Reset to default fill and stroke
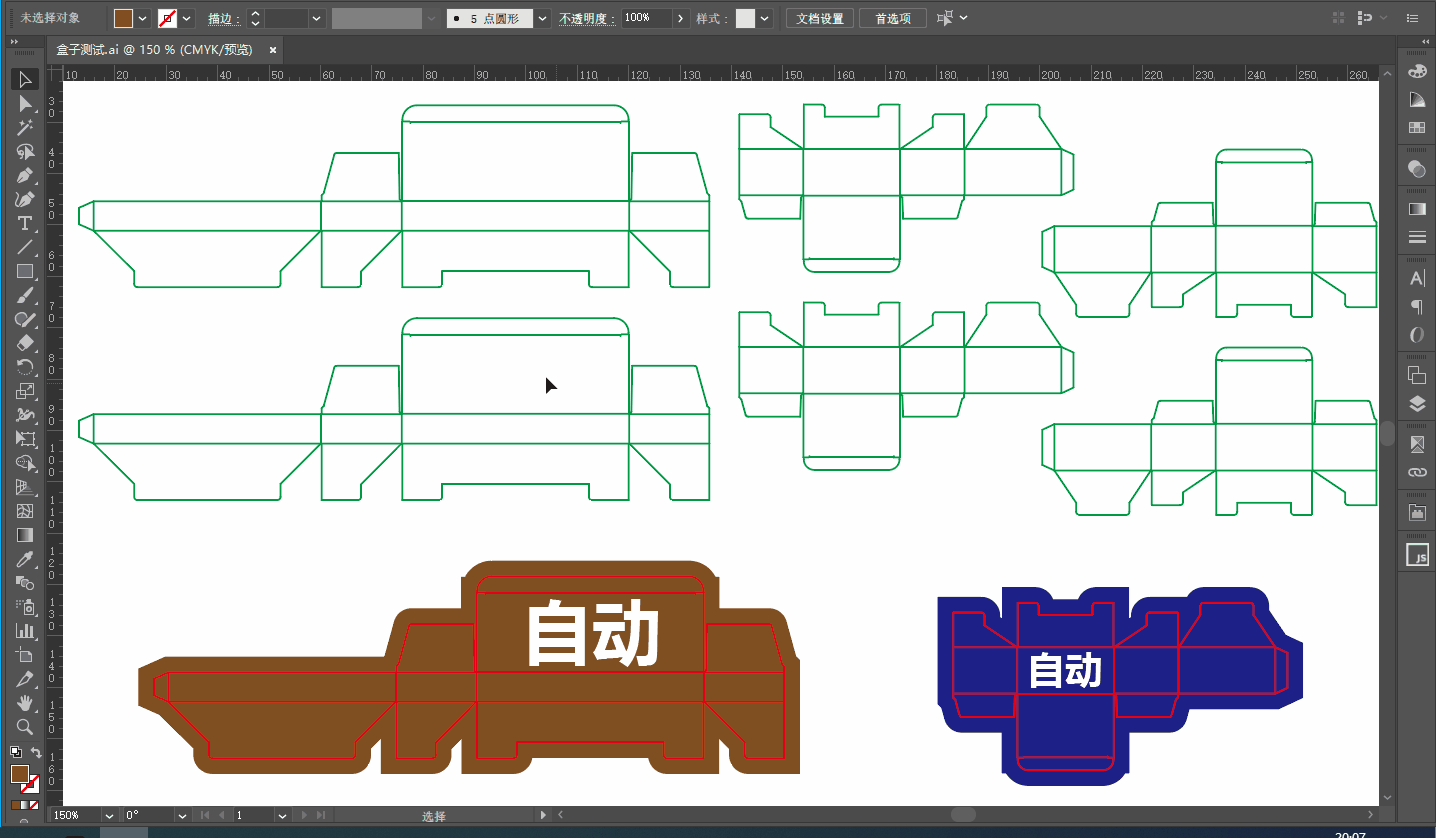 pyautogui.click(x=15, y=752)
